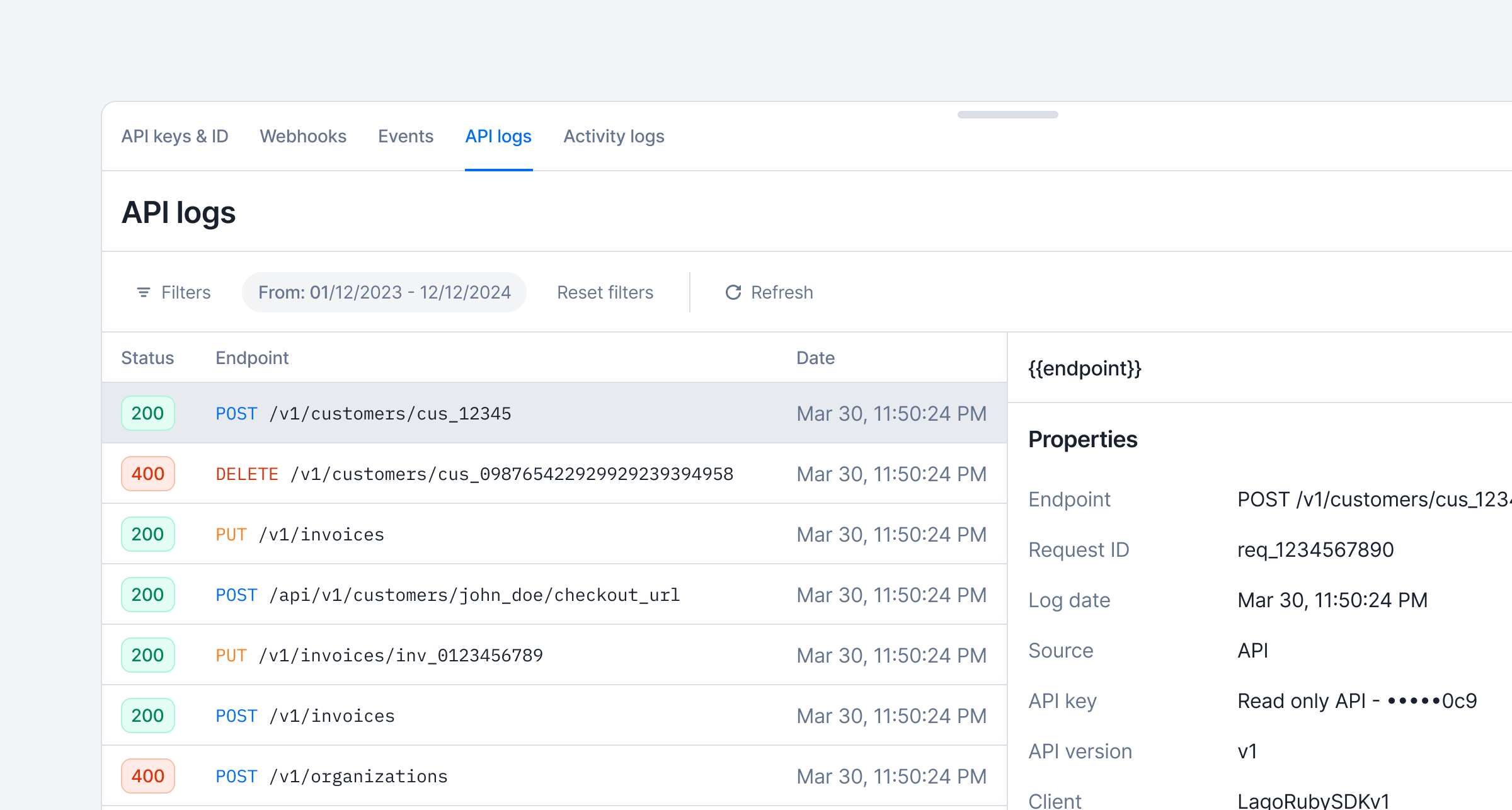
Task: Go to the Events tab
Action: tap(406, 136)
